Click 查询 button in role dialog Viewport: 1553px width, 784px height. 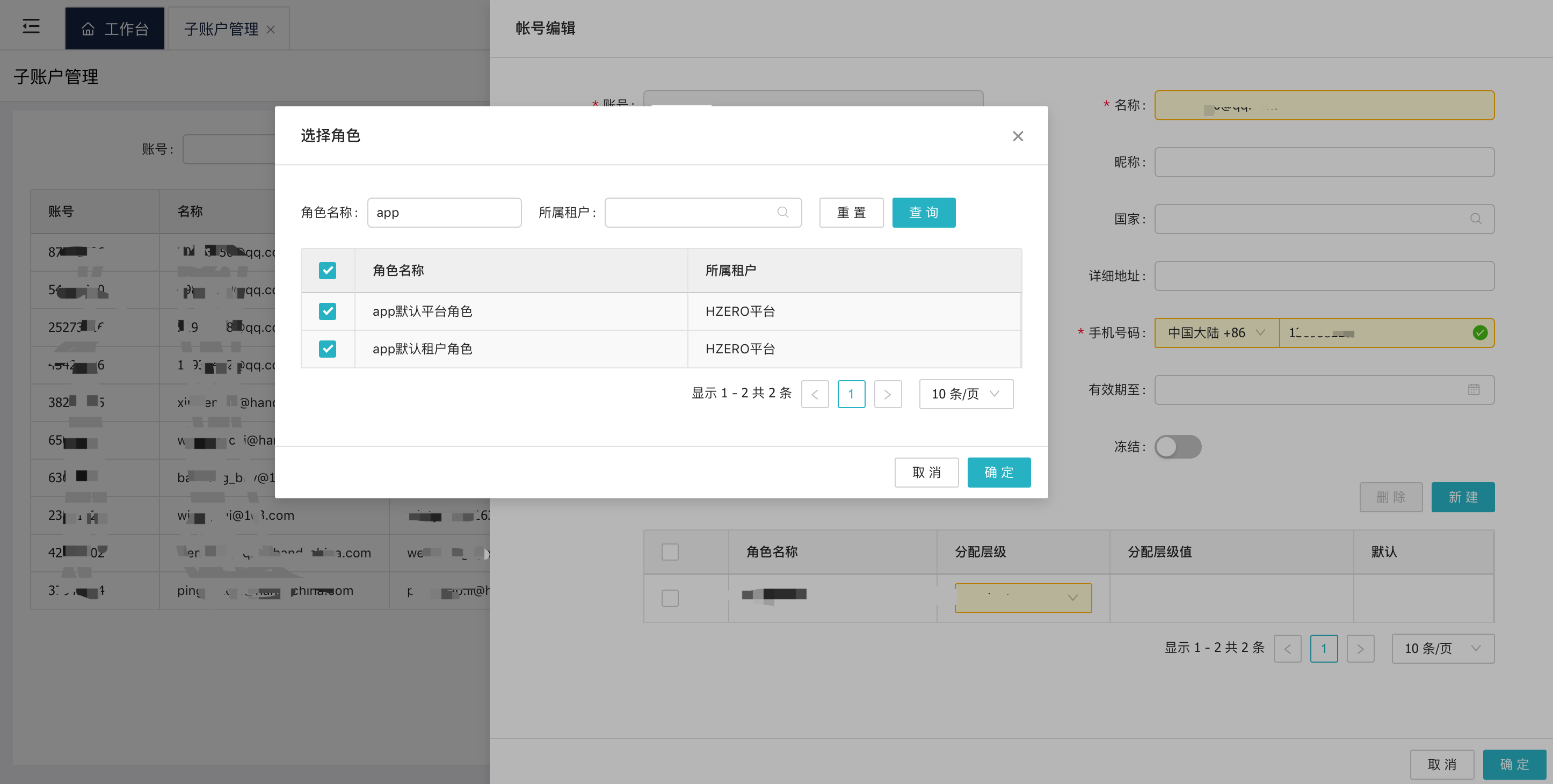point(924,212)
